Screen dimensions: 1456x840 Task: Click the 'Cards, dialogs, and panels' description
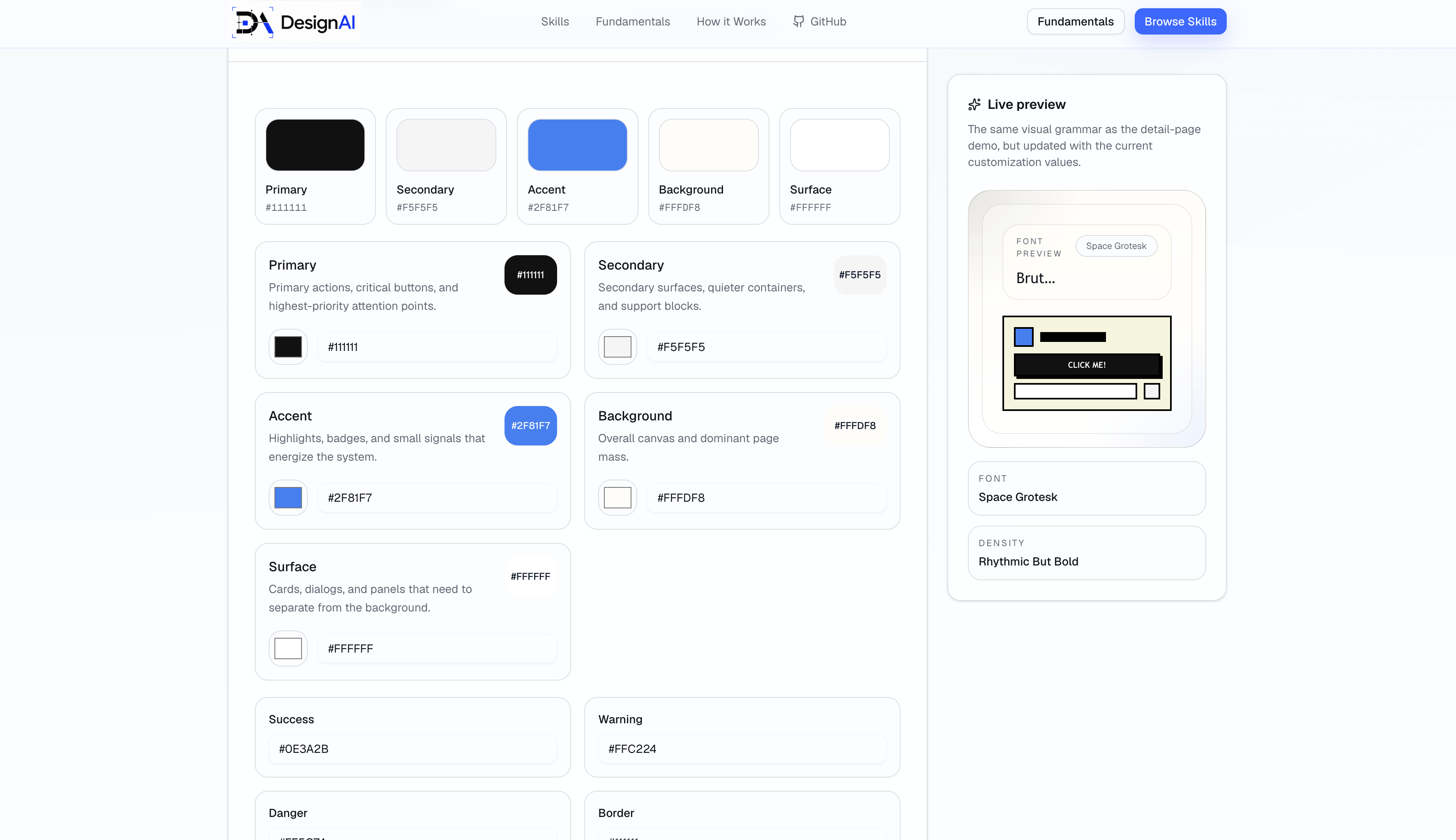370,598
